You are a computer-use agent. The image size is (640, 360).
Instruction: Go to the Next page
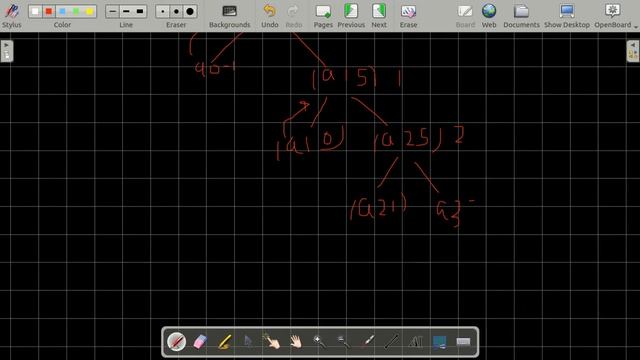(379, 16)
